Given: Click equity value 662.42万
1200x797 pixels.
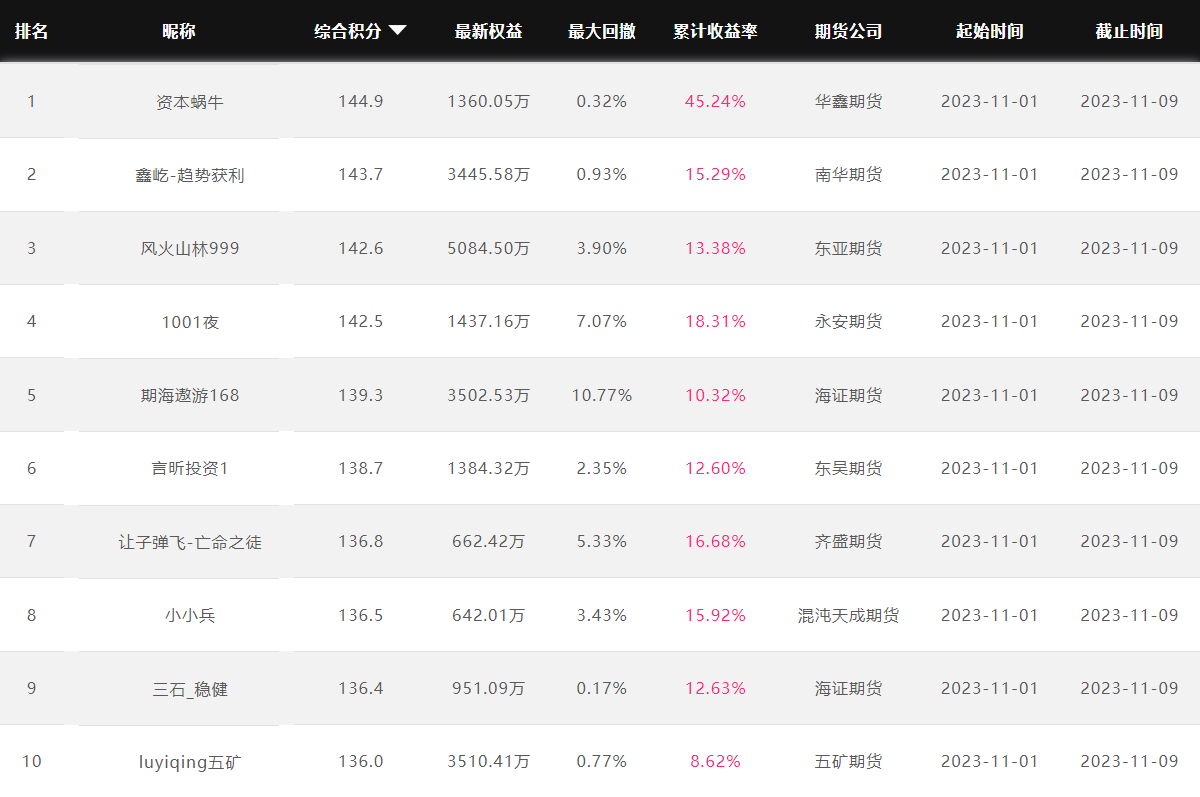Looking at the screenshot, I should [x=488, y=541].
